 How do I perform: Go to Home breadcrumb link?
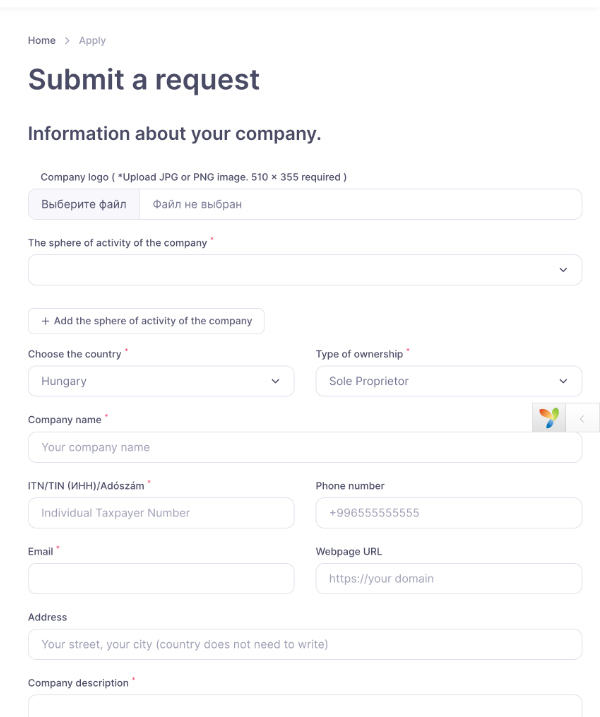pos(42,41)
